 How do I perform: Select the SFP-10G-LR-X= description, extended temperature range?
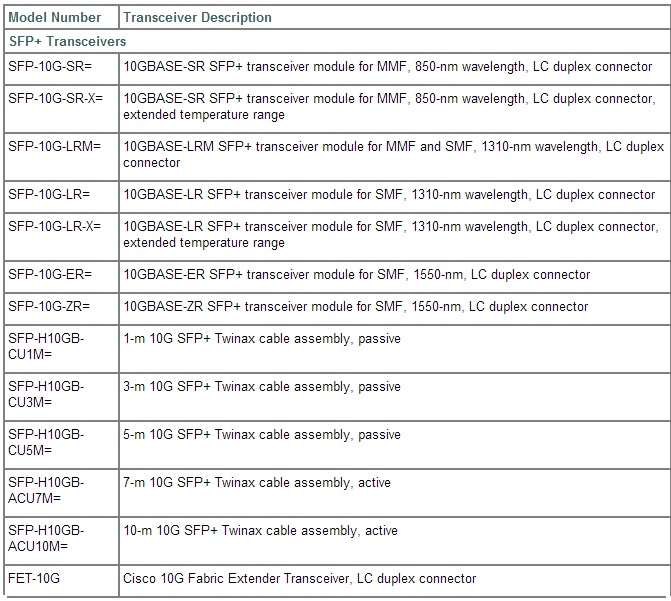pos(391,234)
